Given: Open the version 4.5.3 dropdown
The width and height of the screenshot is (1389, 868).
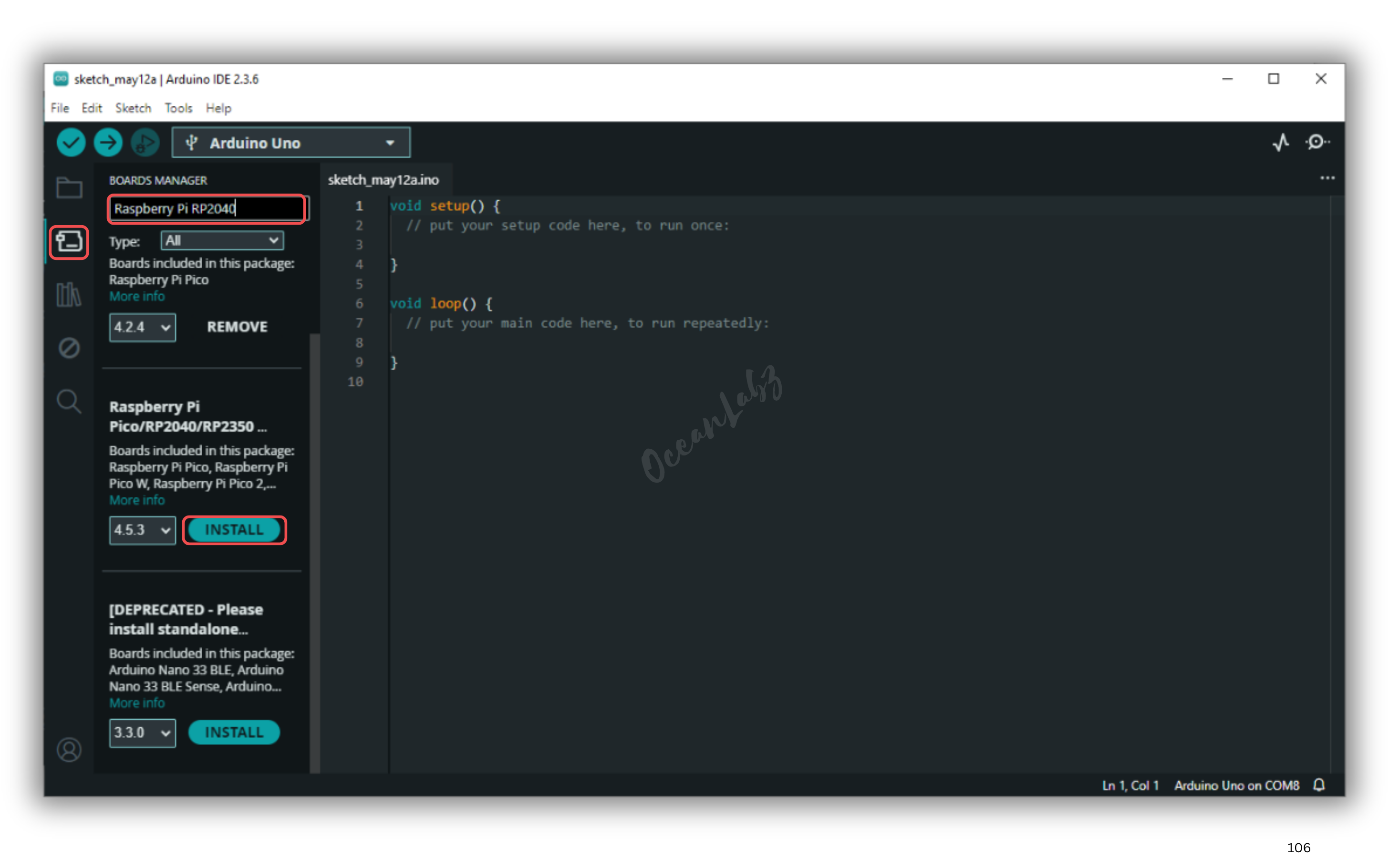Looking at the screenshot, I should 142,530.
